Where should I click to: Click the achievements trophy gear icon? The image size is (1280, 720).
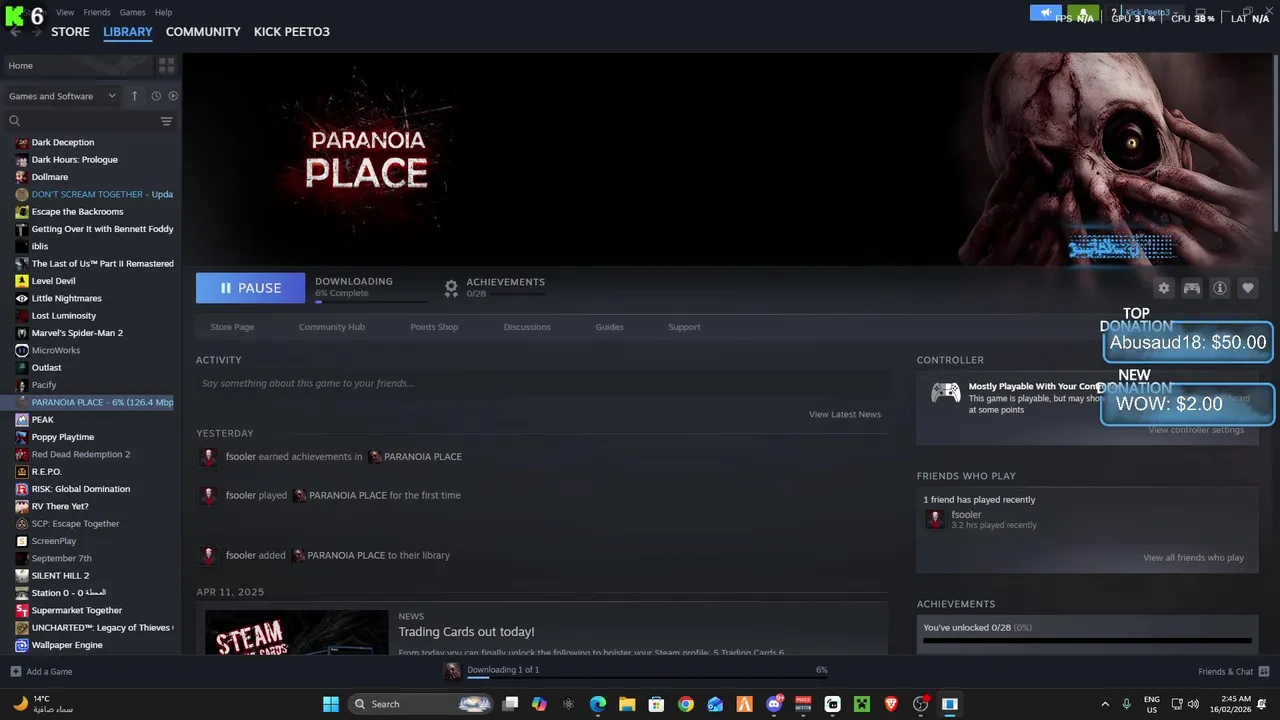coord(451,288)
